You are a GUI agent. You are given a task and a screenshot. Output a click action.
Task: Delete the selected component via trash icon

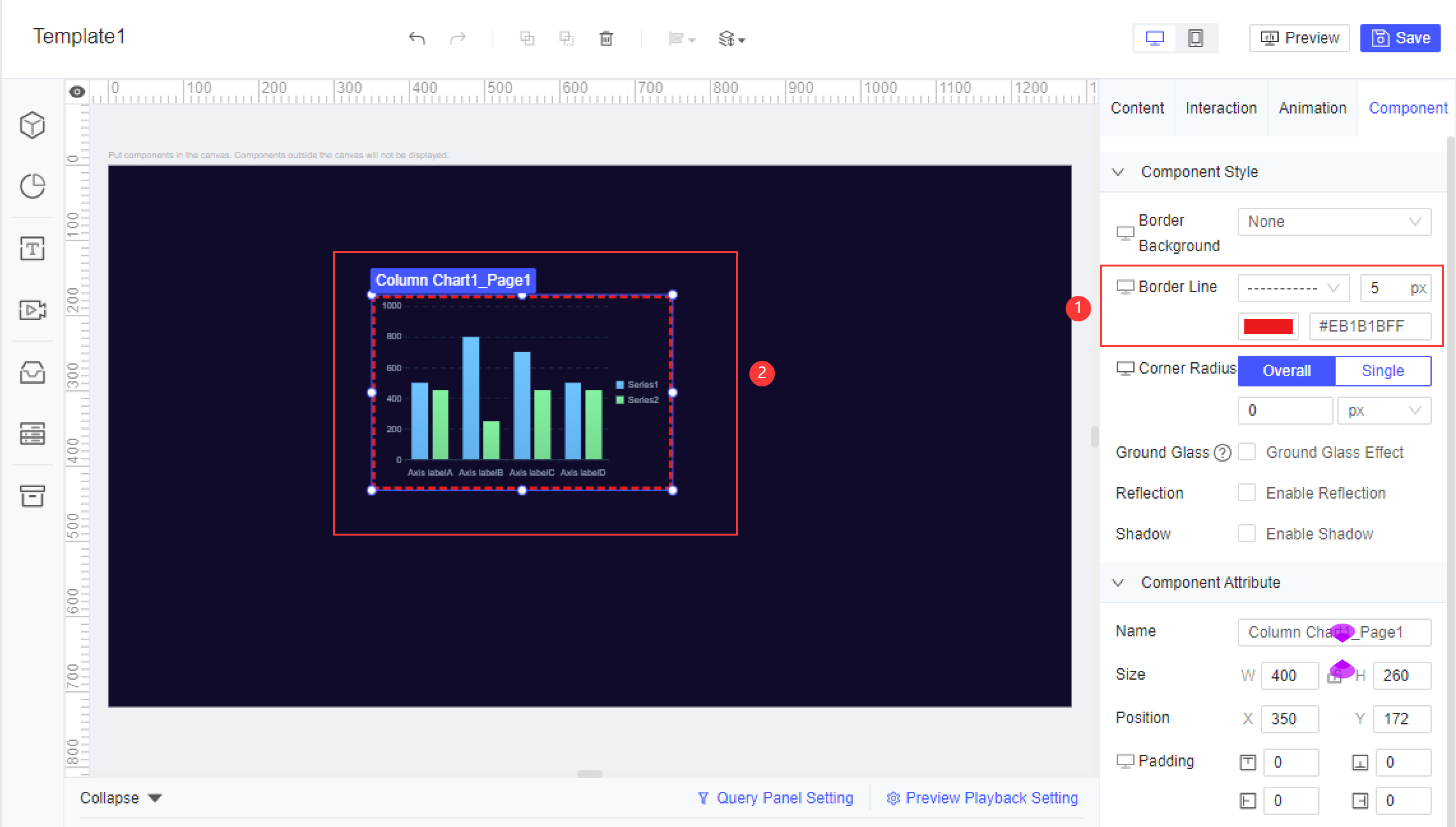(x=606, y=38)
